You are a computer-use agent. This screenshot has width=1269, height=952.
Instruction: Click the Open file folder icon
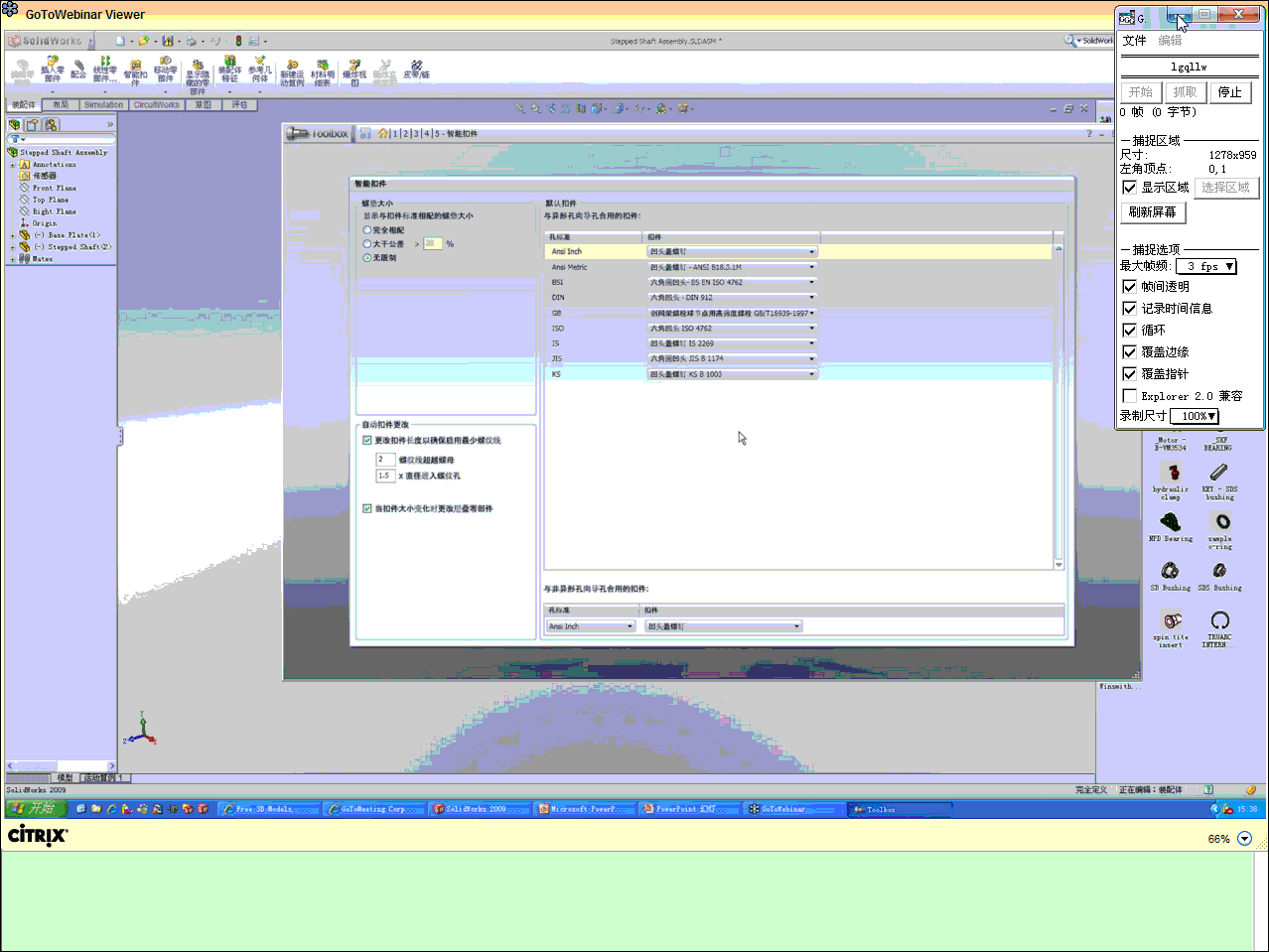coord(143,41)
